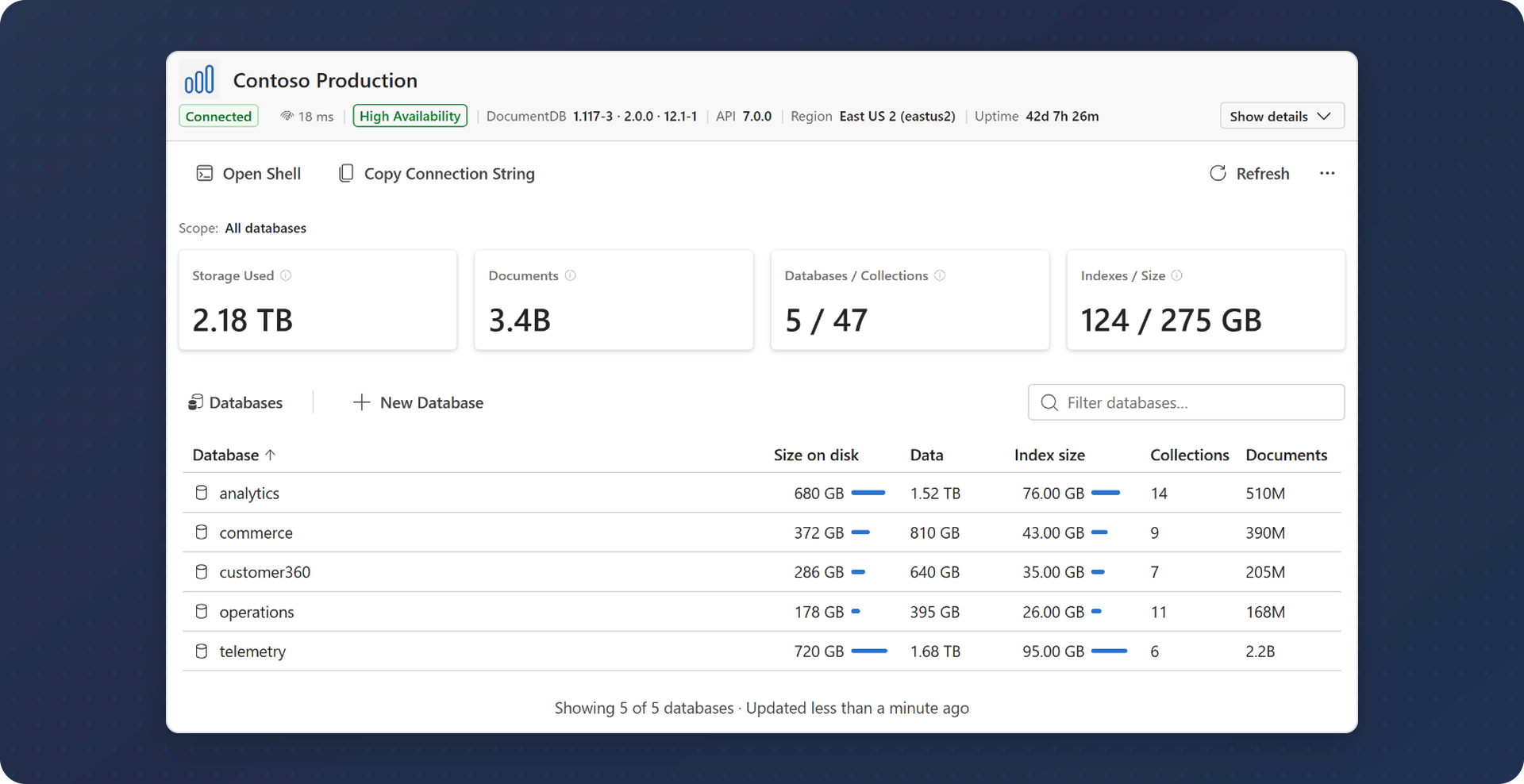Click the High Availability badge

(410, 116)
